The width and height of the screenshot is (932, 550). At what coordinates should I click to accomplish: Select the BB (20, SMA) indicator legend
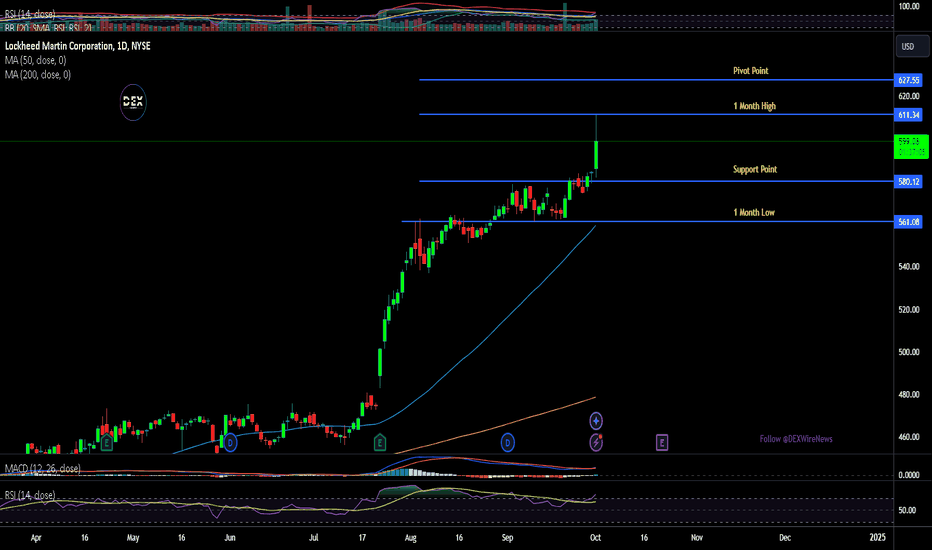[x=48, y=27]
